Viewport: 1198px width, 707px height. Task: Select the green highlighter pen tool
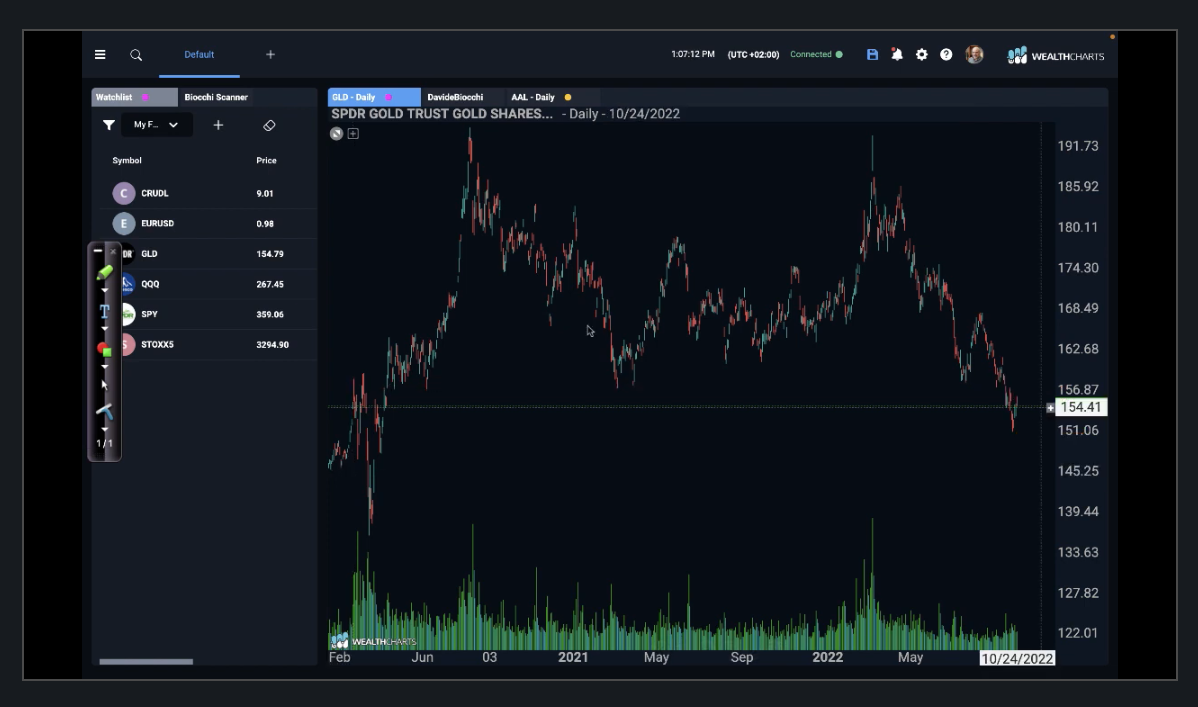coord(105,273)
